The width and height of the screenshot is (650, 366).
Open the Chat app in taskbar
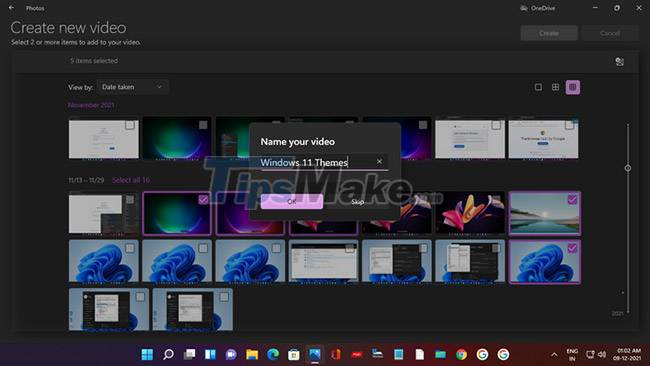231,354
